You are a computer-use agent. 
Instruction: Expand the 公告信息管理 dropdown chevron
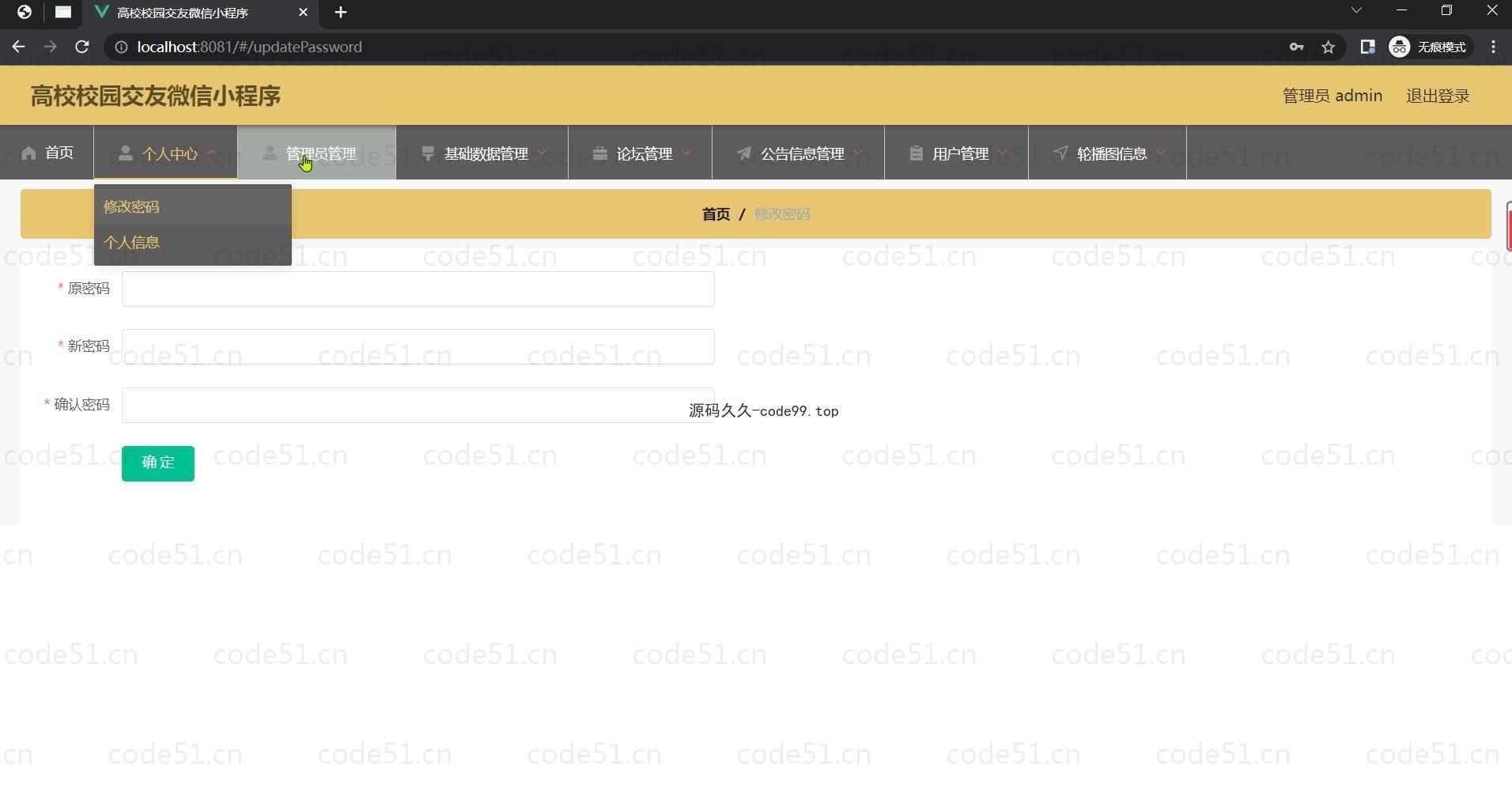(x=858, y=153)
